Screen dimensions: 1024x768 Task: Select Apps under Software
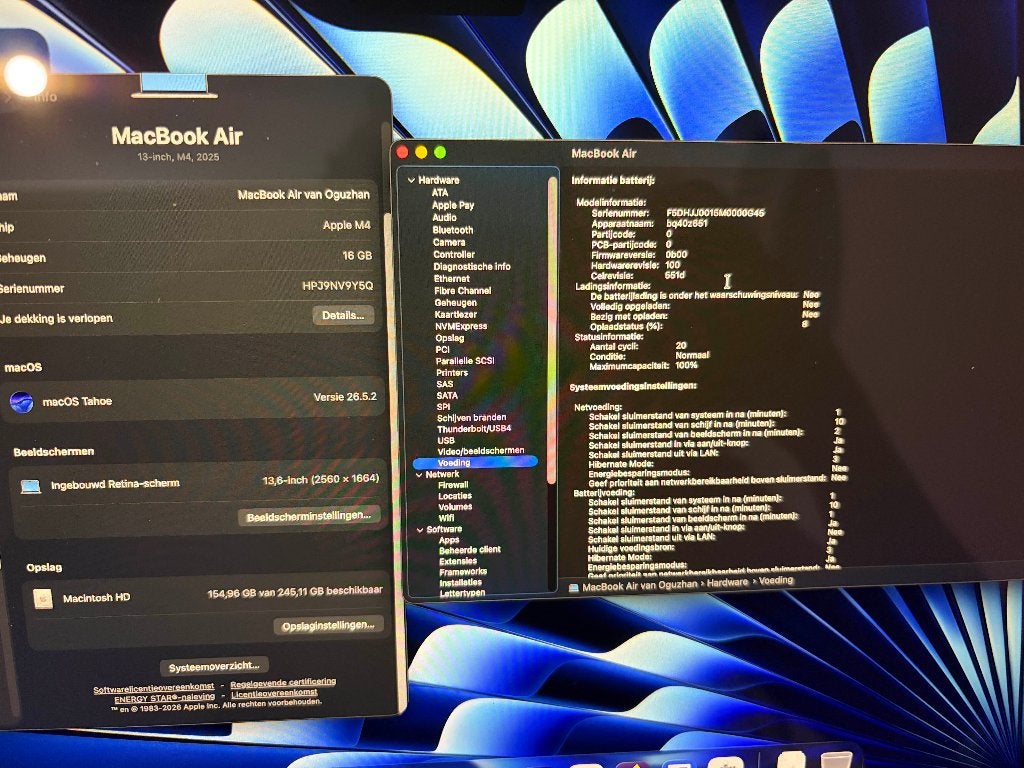click(449, 541)
